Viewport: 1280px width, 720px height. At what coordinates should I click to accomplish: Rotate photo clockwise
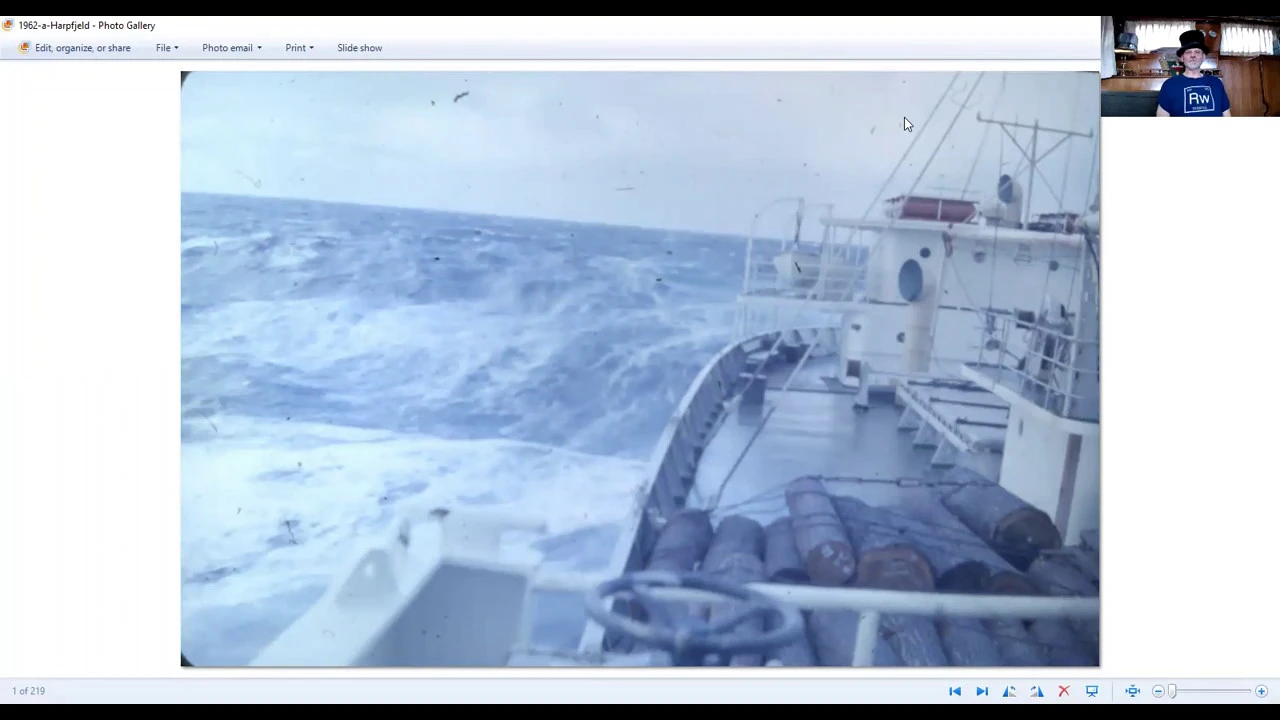tap(1037, 691)
